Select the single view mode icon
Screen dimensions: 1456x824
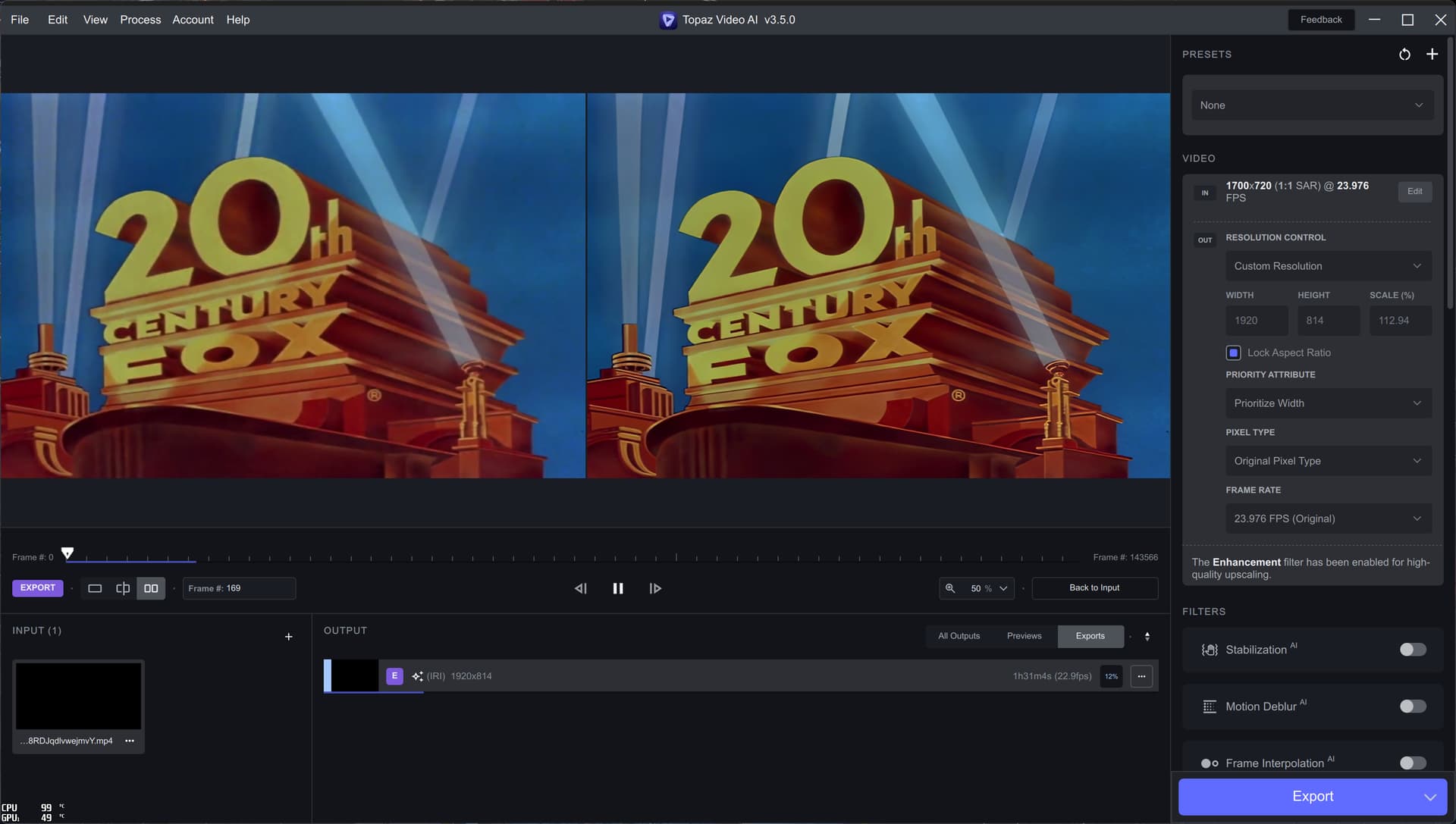(96, 588)
